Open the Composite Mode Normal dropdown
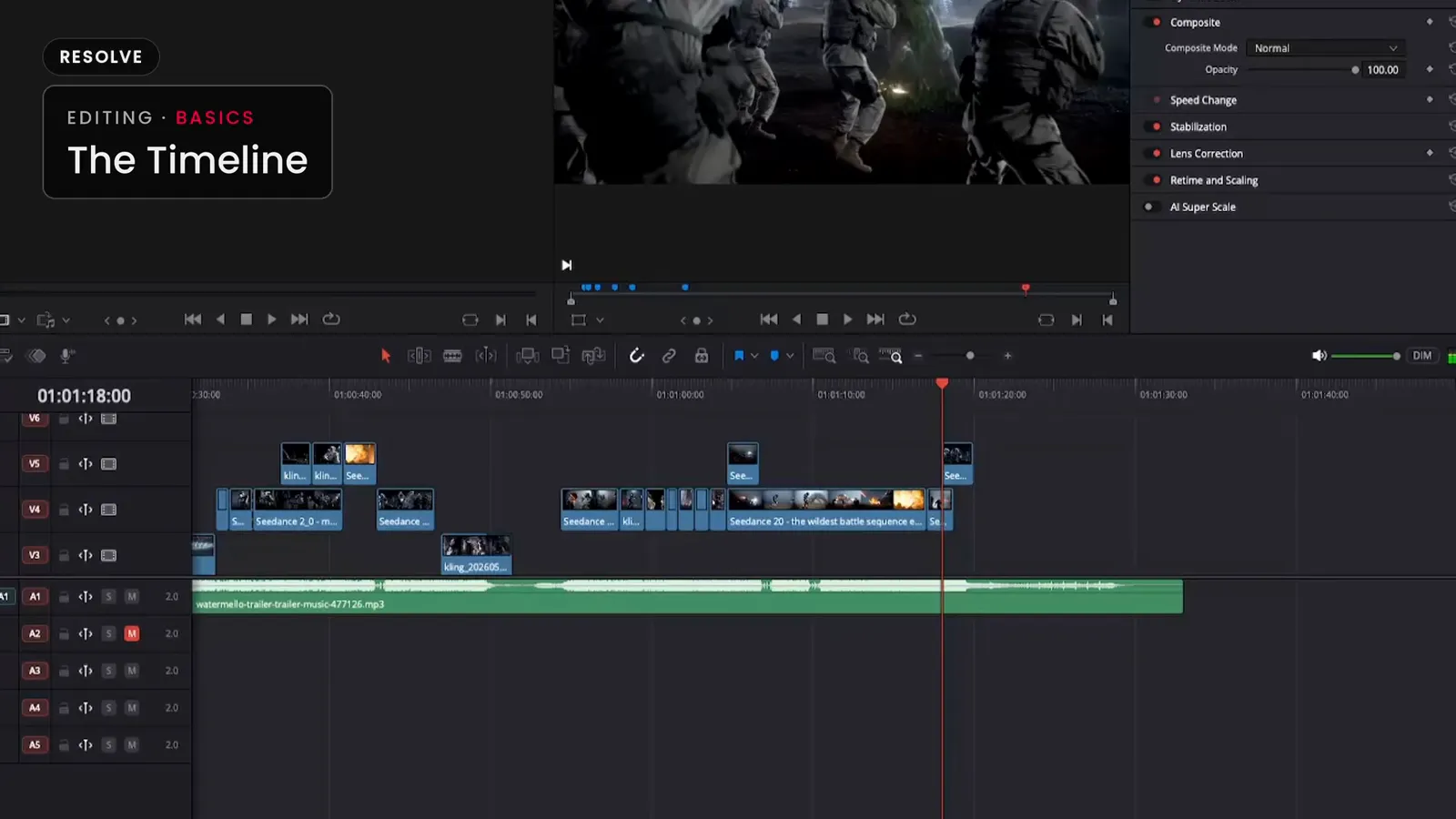Screen dimensions: 1456x819 coord(1326,48)
